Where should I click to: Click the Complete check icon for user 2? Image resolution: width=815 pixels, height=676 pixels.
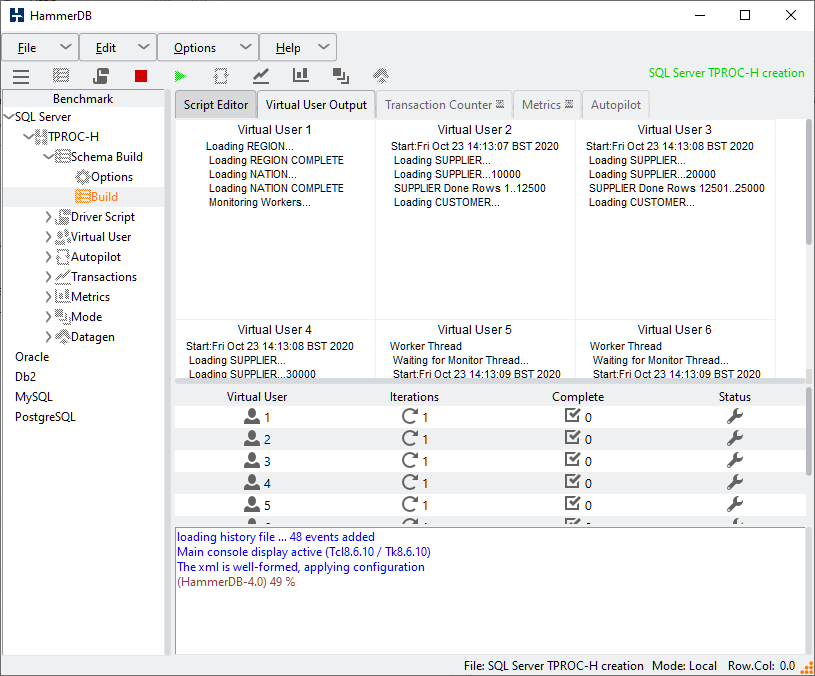click(572, 438)
